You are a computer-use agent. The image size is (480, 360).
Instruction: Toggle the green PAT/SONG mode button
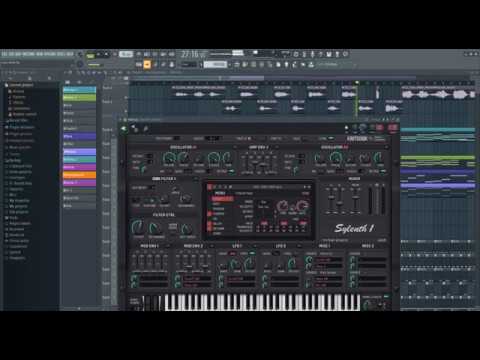(x=91, y=55)
